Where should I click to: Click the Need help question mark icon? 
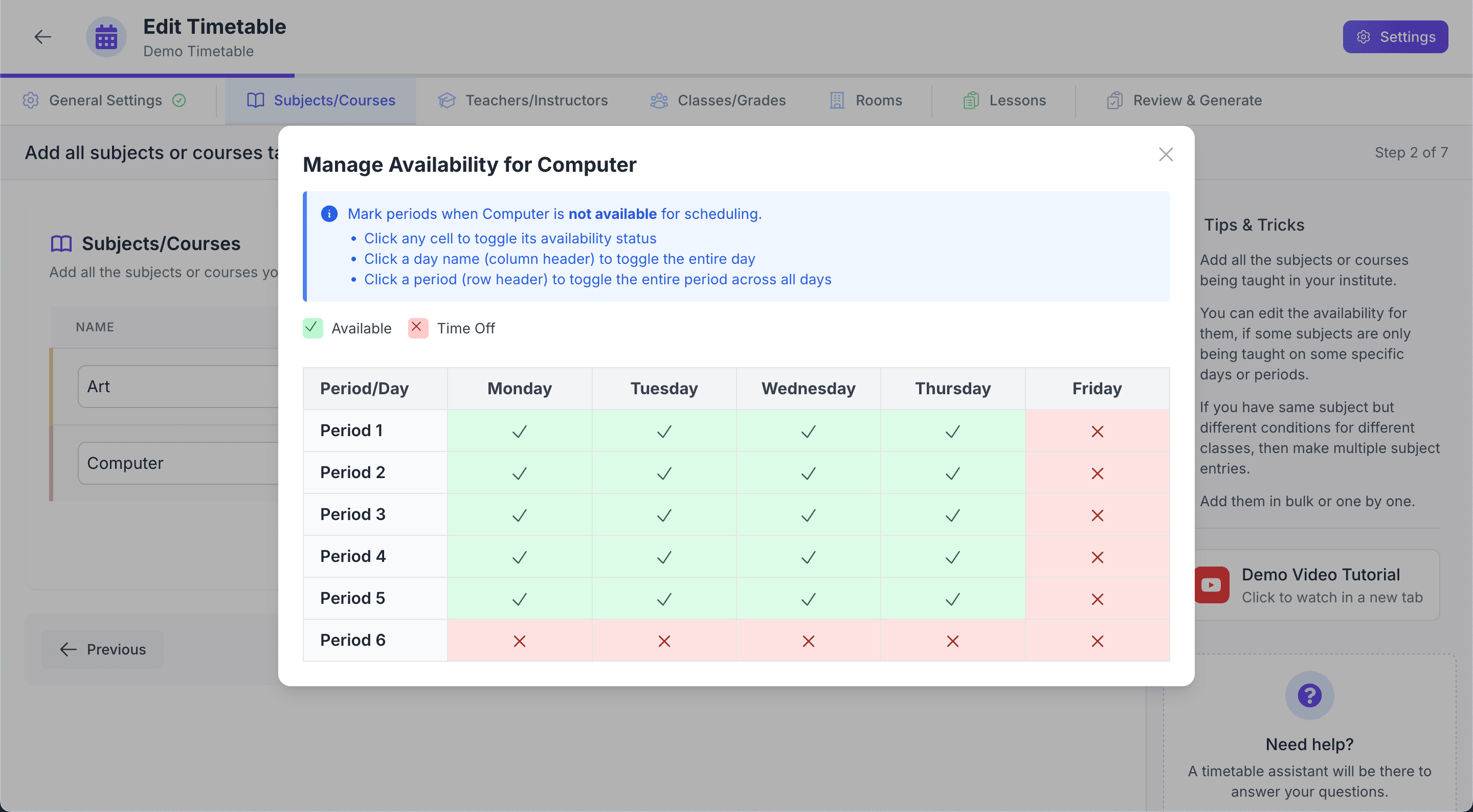1309,695
